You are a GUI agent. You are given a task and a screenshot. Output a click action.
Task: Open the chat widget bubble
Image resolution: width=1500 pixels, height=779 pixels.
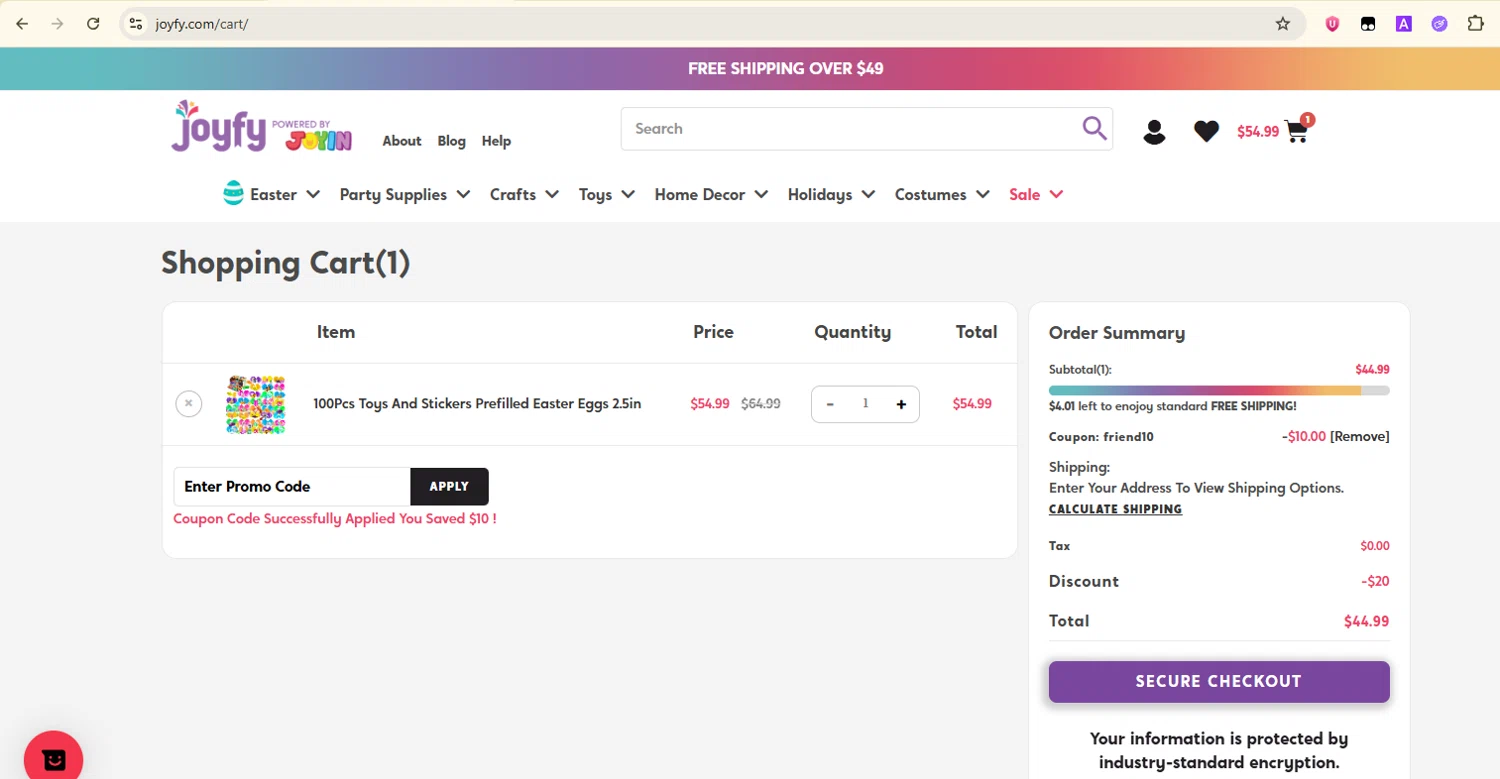coord(54,759)
